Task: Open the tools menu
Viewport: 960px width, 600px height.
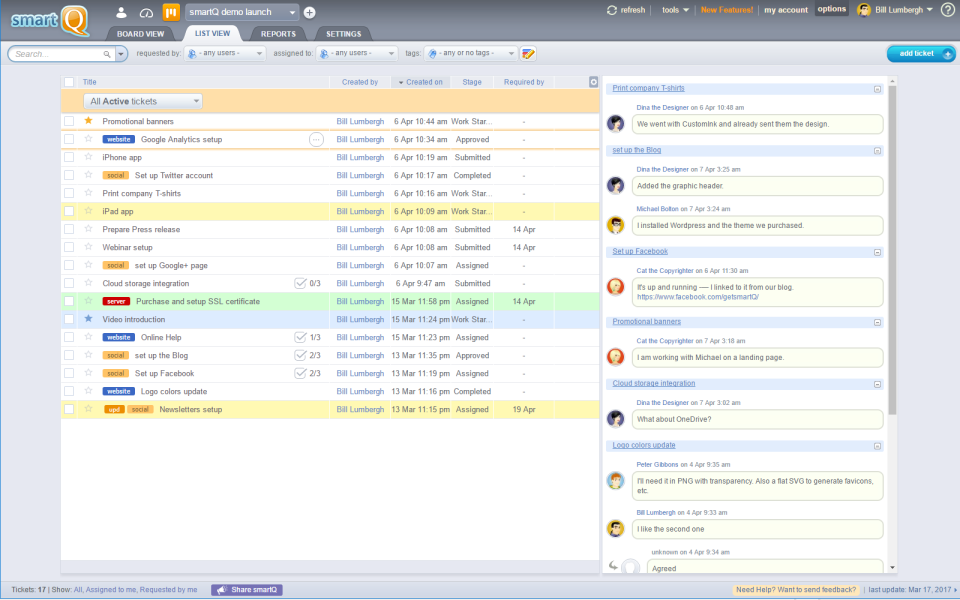Action: (672, 9)
